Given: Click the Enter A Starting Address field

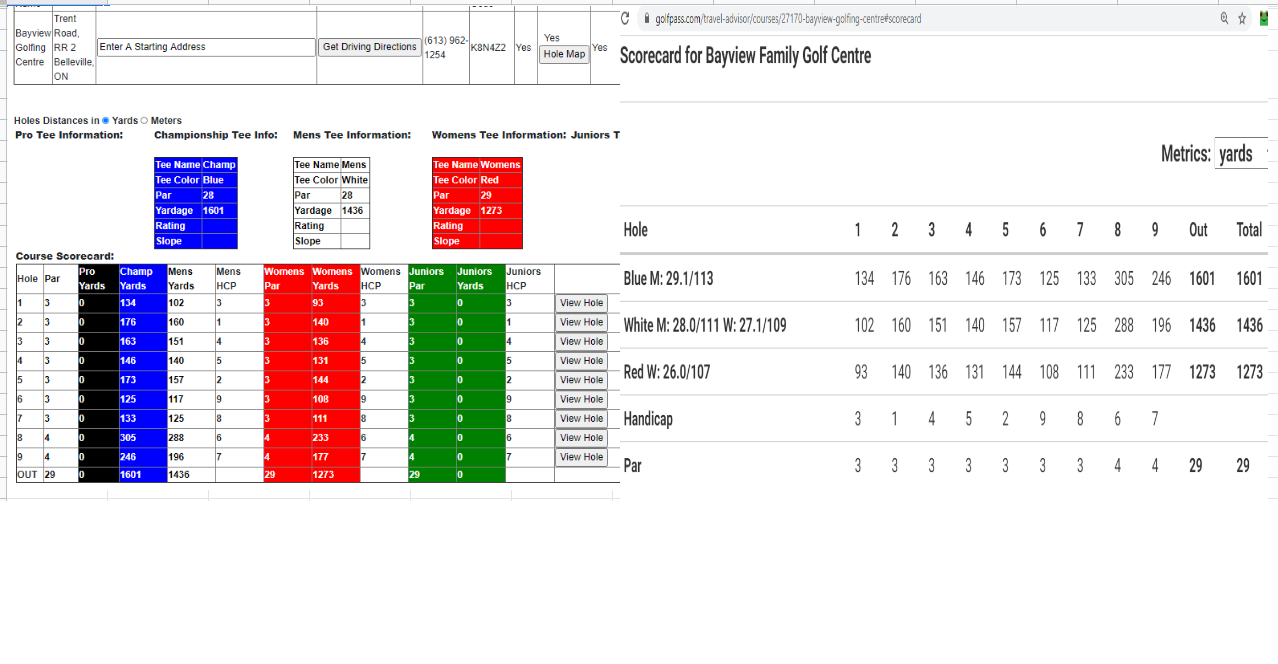Looking at the screenshot, I should coord(207,47).
